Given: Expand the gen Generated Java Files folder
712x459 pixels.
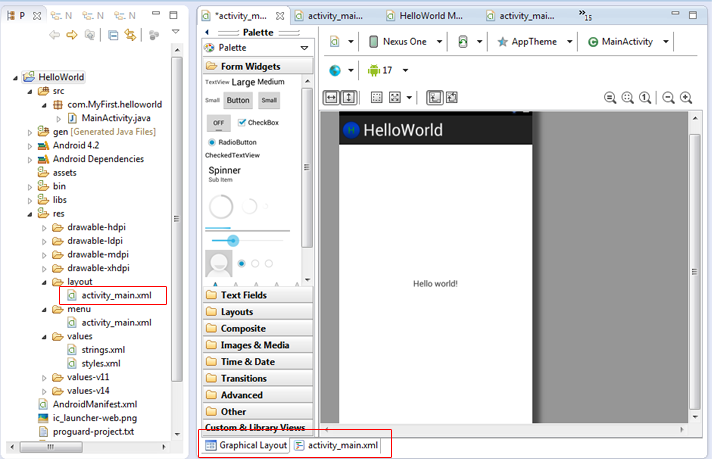Looking at the screenshot, I should click(x=30, y=133).
